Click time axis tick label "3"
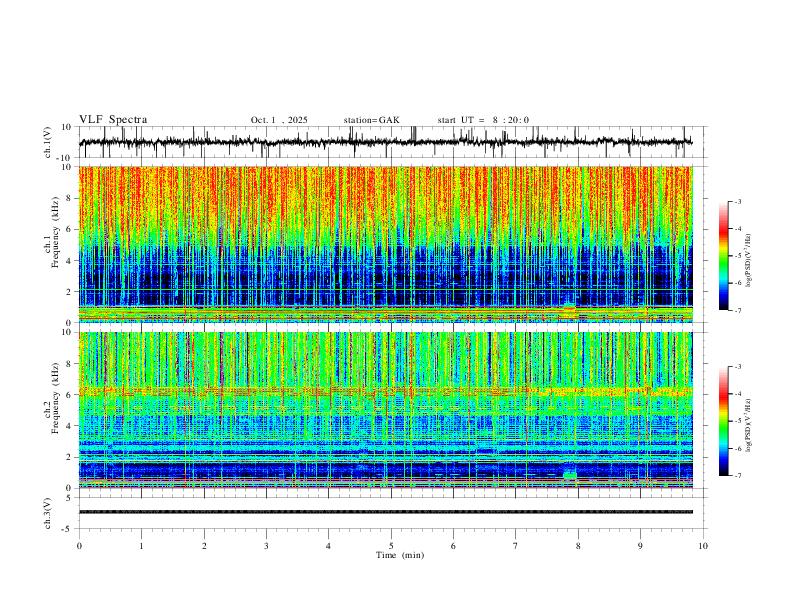 click(x=266, y=546)
